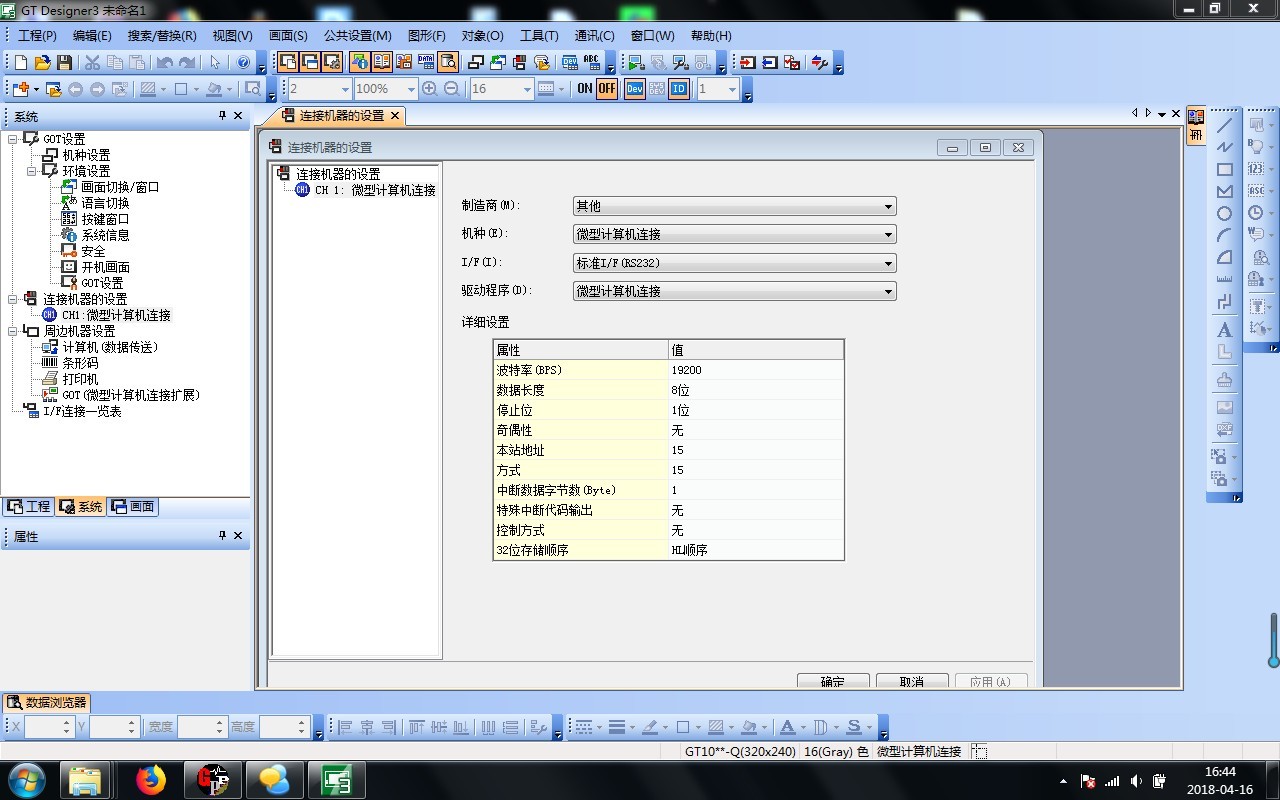1280x800 pixels.
Task: Open the 公共设置(M) menu
Action: (357, 36)
